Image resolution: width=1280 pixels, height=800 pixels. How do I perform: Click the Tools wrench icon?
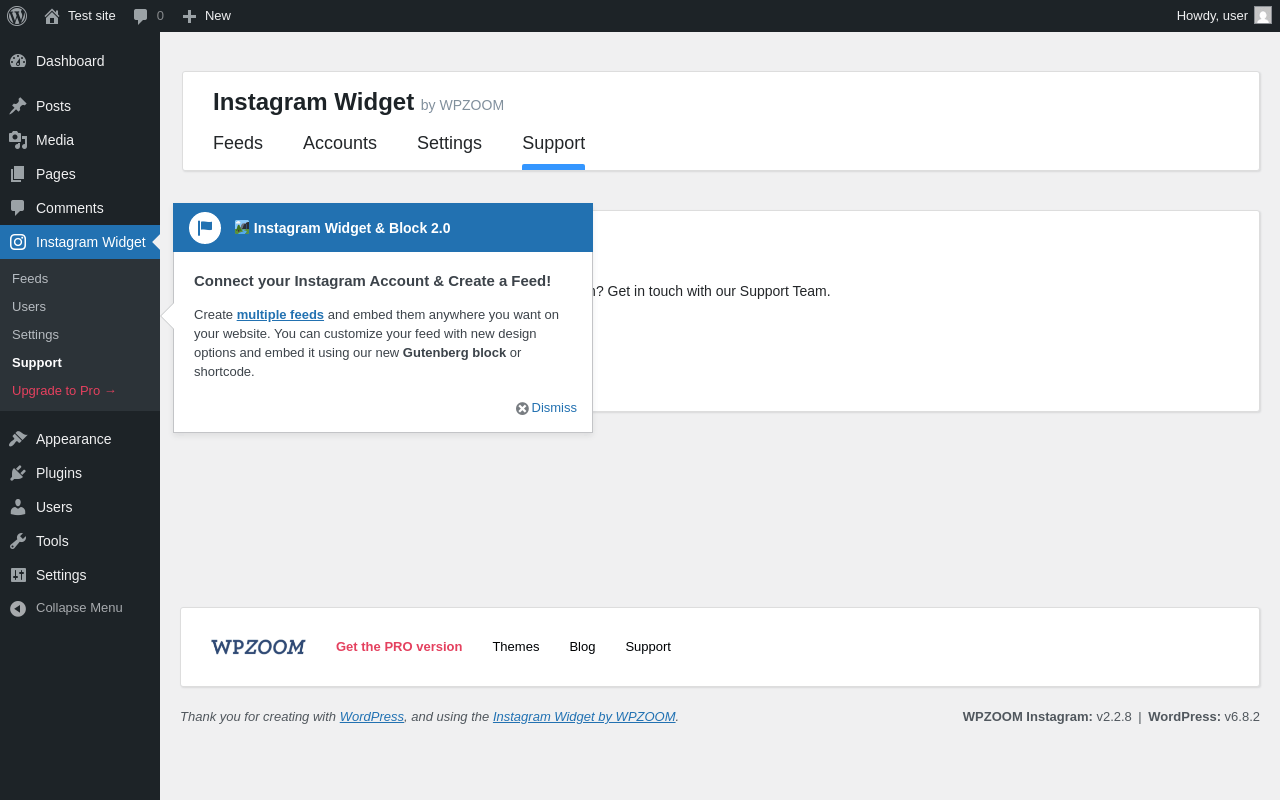(x=18, y=541)
